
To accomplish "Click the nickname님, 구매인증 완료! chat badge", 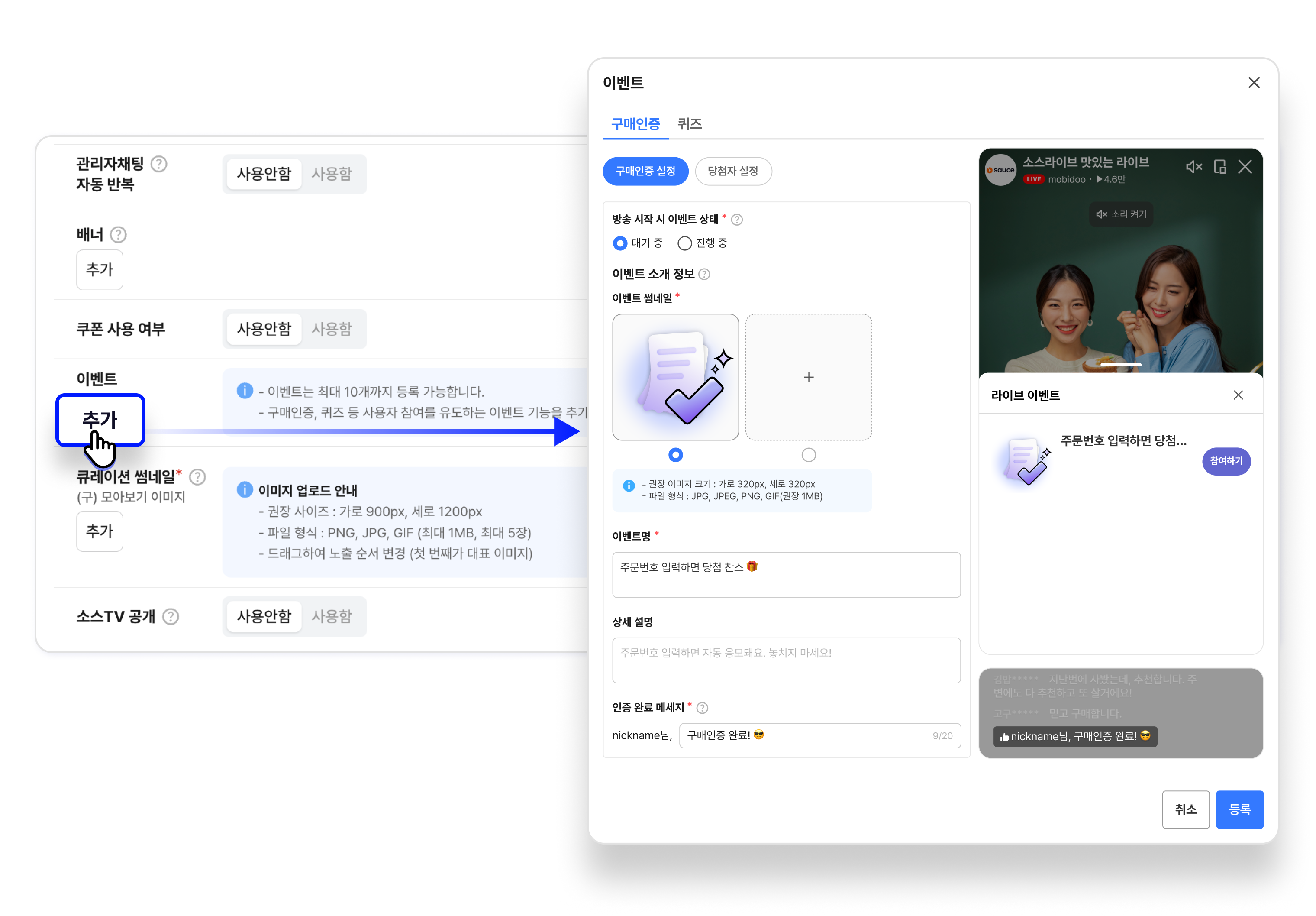I will pos(1075,736).
